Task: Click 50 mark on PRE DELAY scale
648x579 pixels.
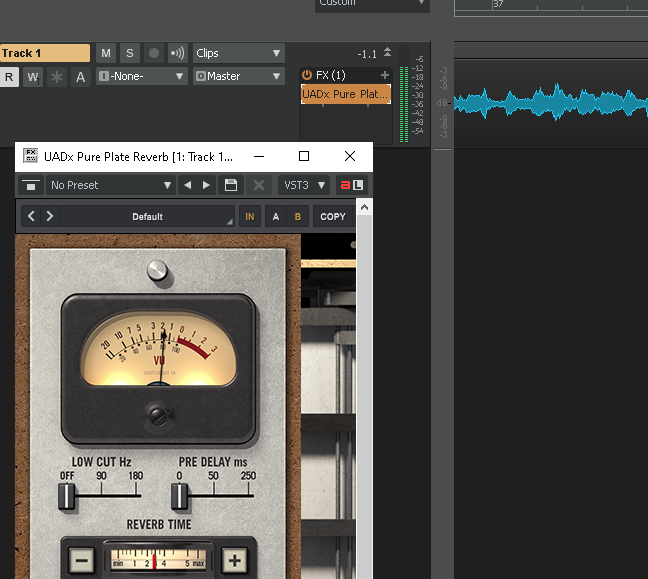Action: point(213,476)
